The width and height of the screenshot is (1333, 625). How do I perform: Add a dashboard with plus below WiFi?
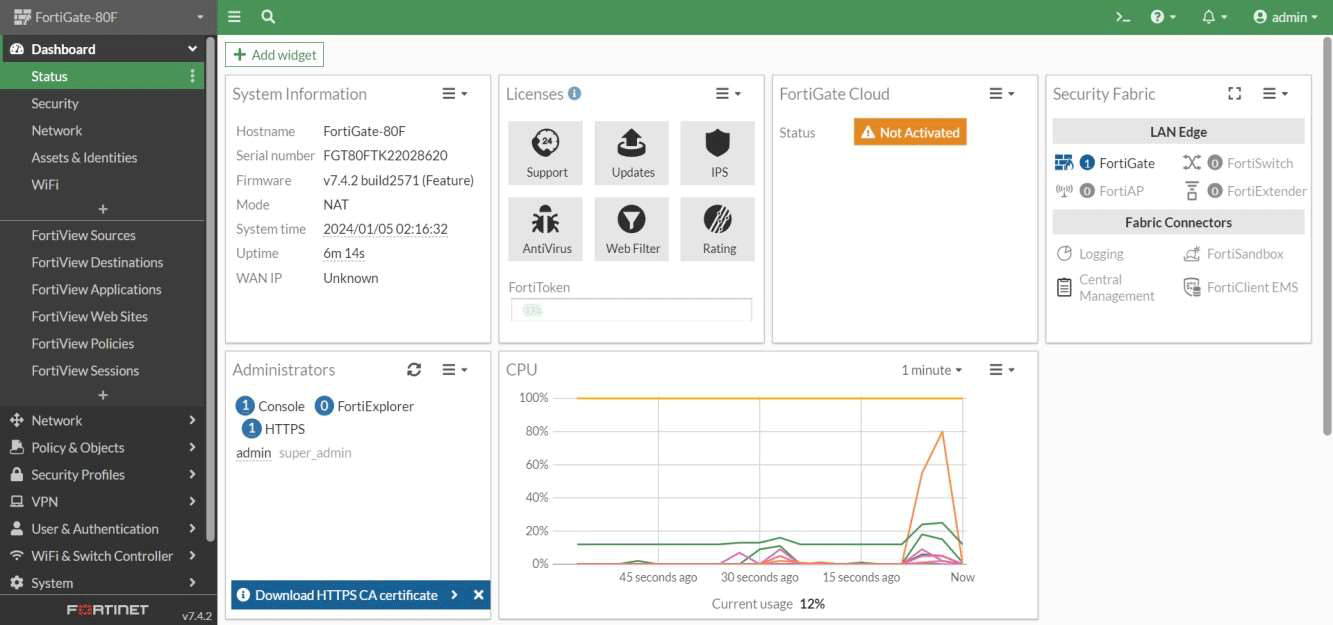pos(102,209)
